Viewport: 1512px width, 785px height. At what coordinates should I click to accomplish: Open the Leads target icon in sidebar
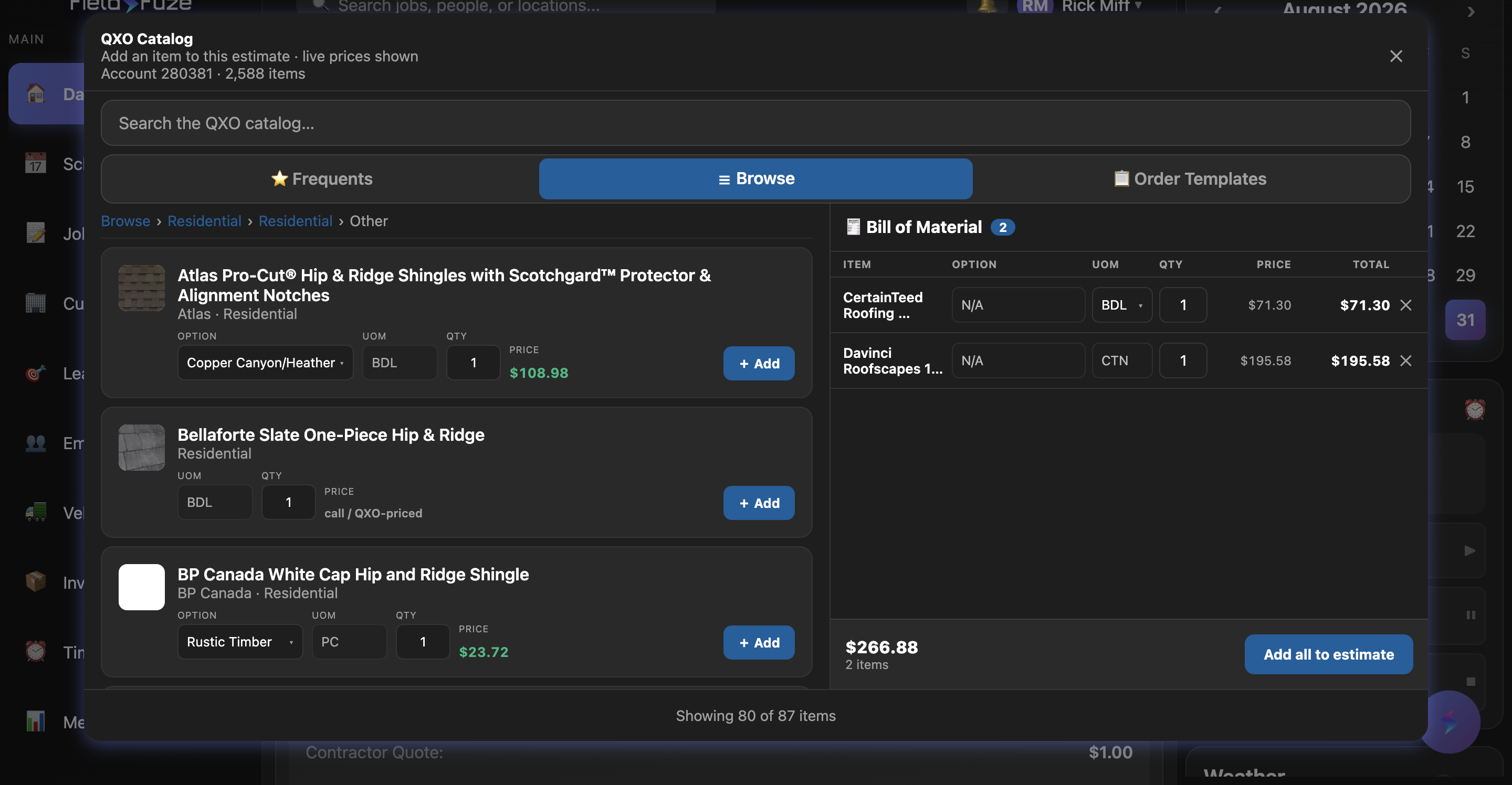[36, 373]
